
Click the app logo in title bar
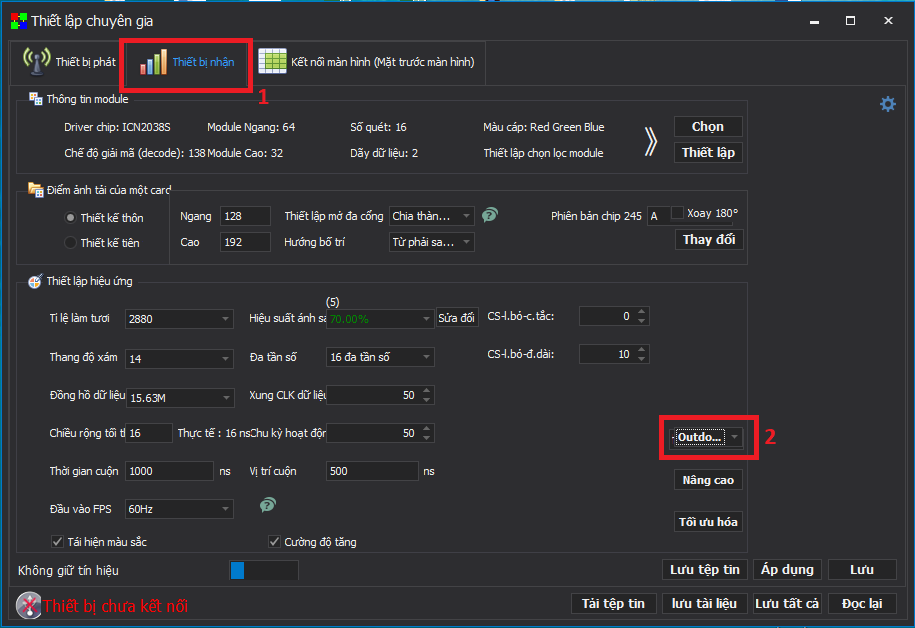click(x=19, y=21)
